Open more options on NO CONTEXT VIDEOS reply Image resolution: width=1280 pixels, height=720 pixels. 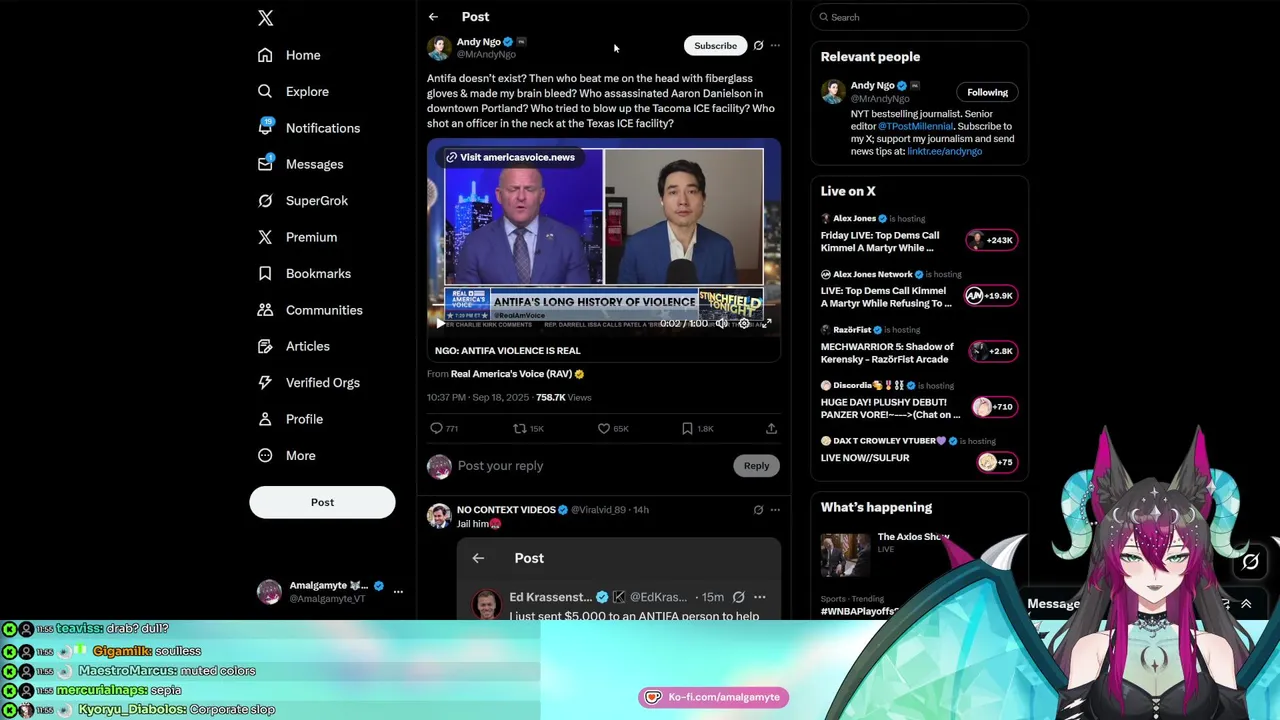pyautogui.click(x=775, y=510)
